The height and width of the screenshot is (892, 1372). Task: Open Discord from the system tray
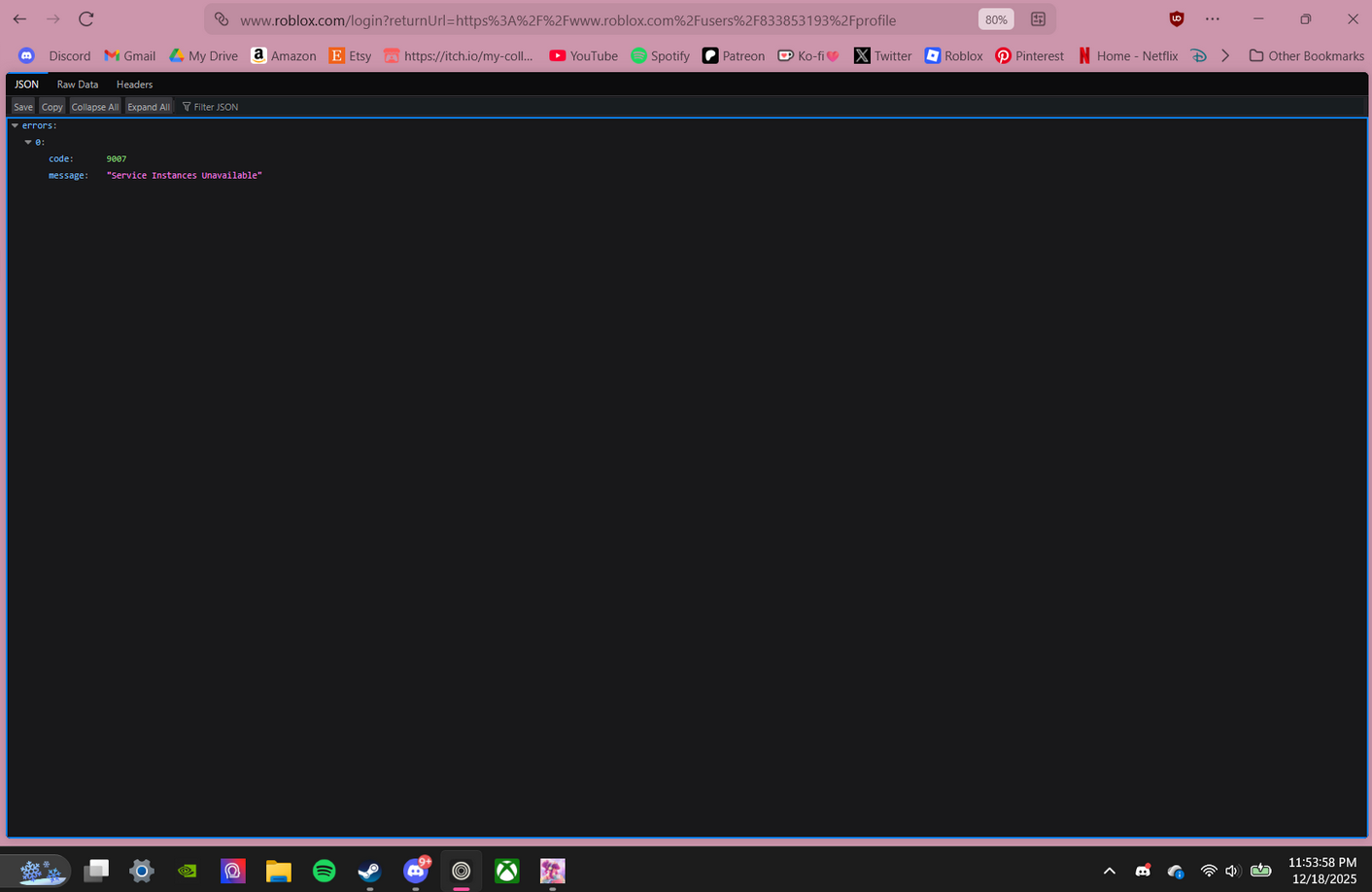[1143, 871]
